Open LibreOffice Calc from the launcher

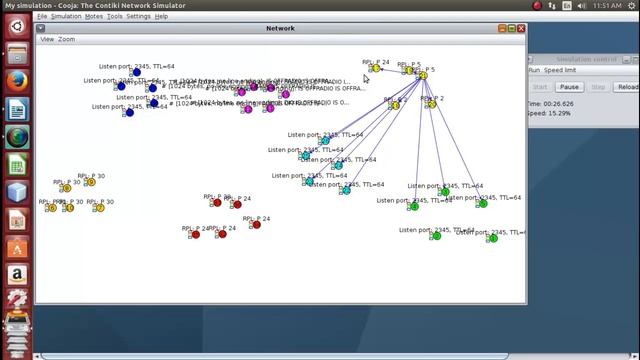tap(17, 164)
